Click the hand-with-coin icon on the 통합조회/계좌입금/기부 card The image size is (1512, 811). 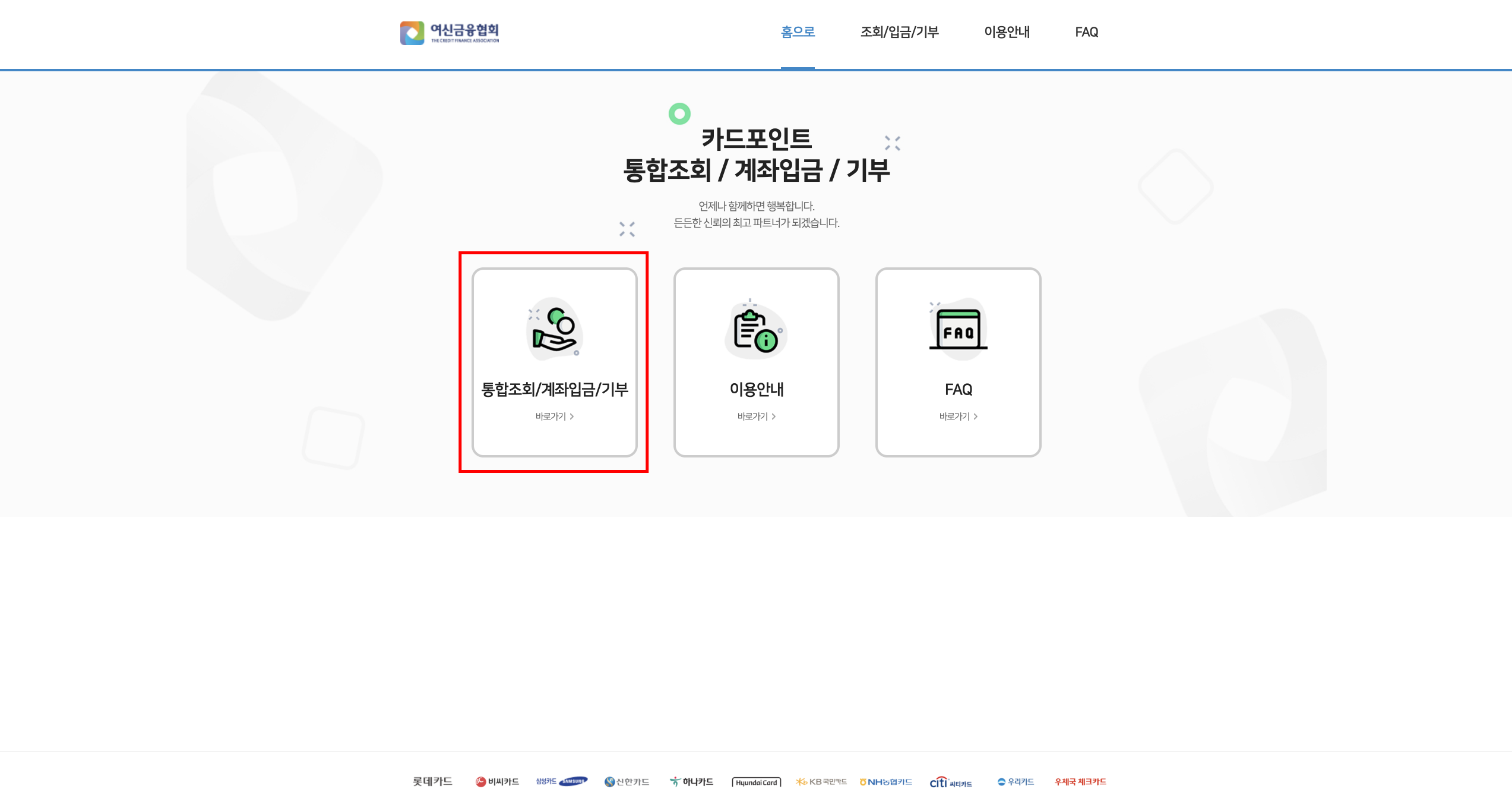(x=555, y=330)
